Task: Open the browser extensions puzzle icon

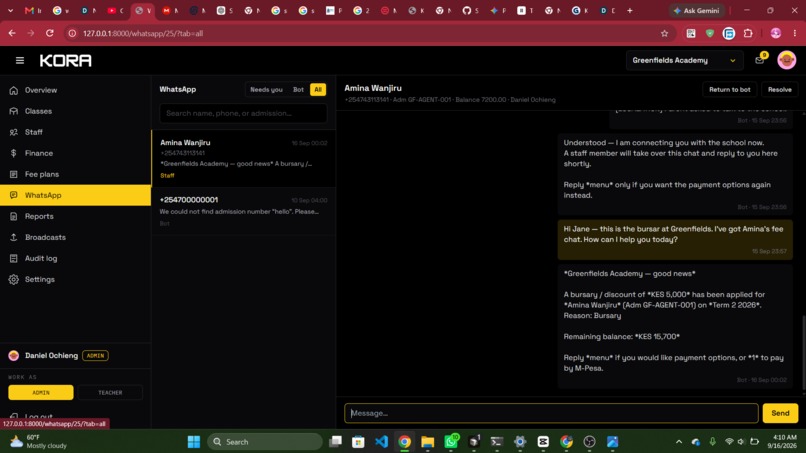Action: pyautogui.click(x=748, y=33)
